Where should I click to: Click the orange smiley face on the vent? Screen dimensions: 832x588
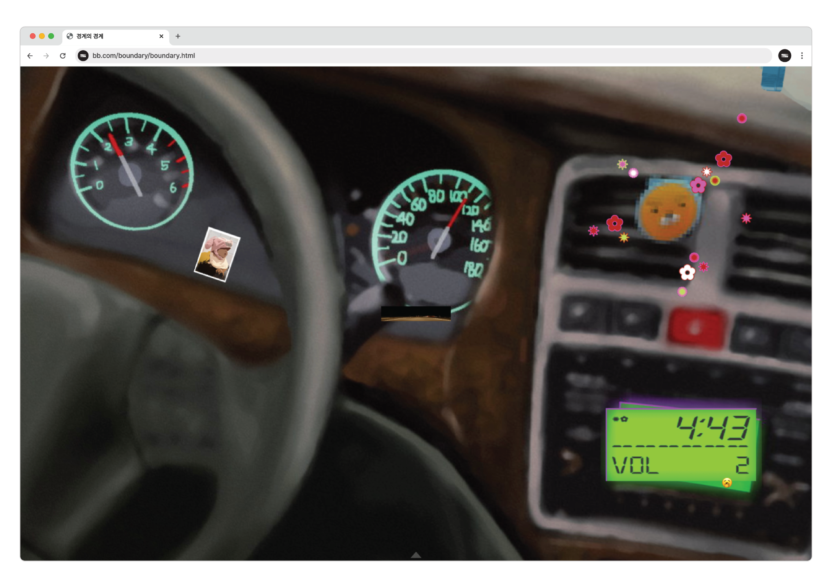tap(668, 211)
